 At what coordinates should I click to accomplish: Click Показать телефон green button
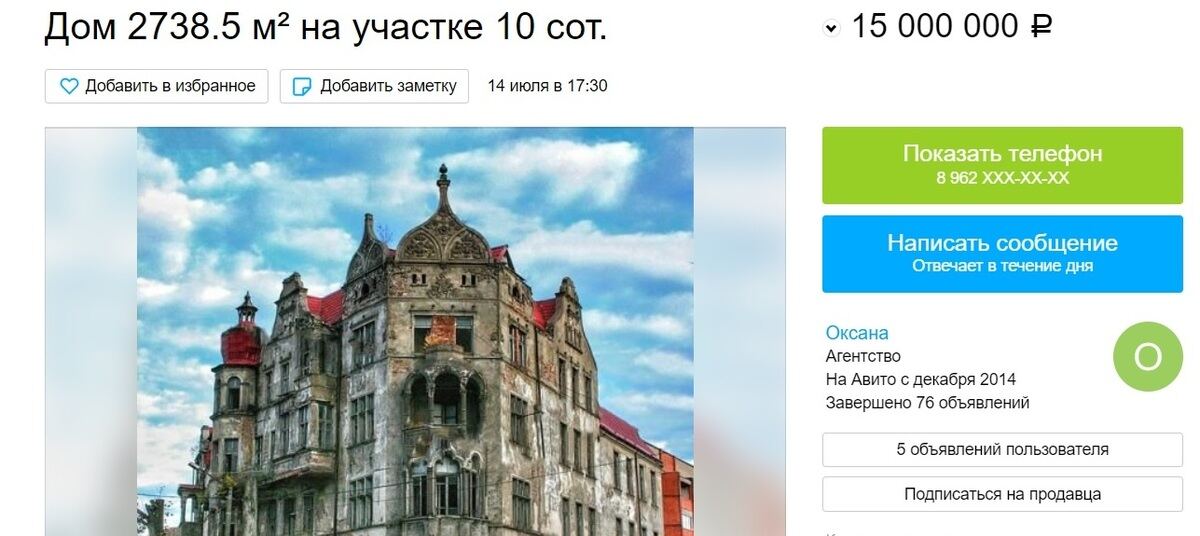[1002, 165]
